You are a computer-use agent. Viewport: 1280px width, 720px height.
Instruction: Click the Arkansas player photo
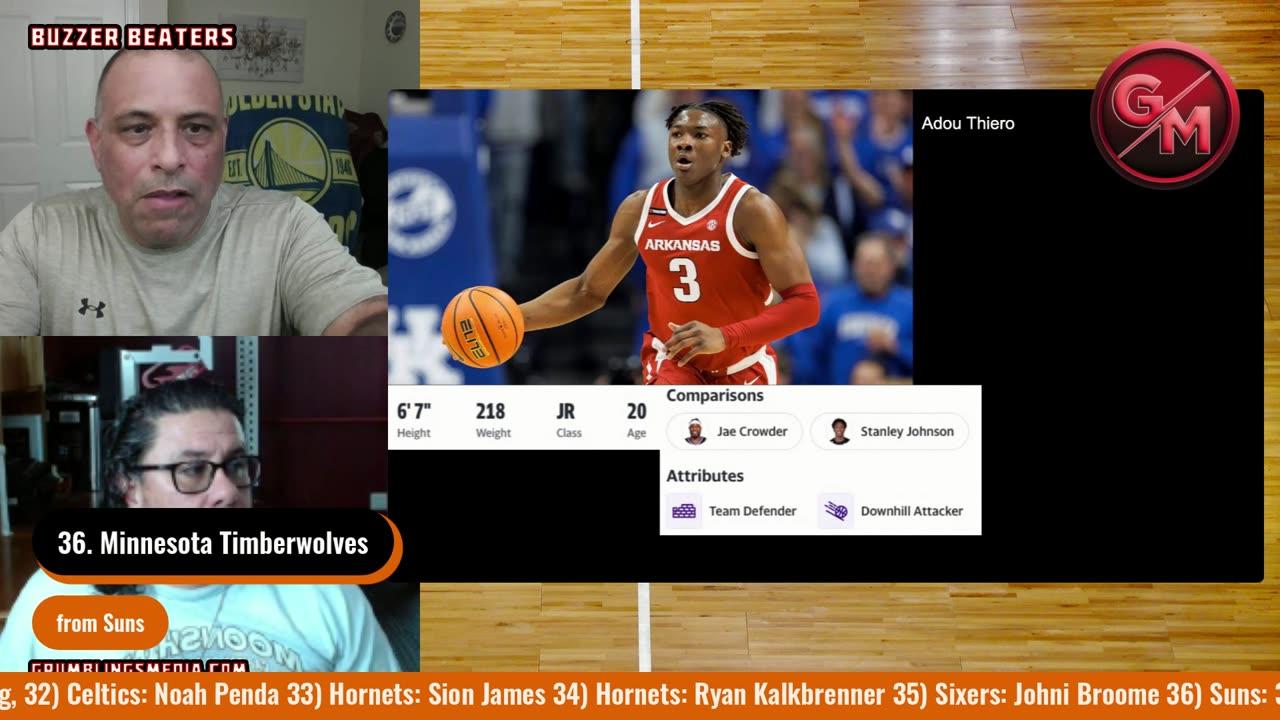click(x=650, y=237)
